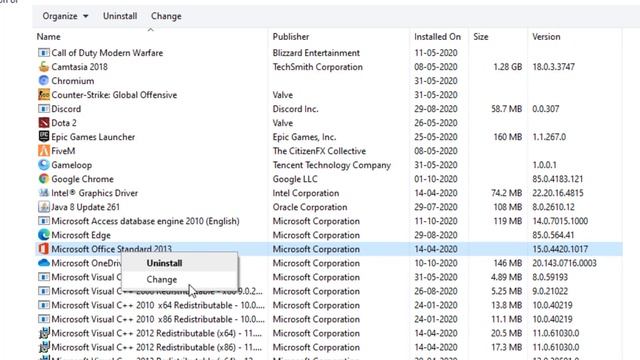Click the Dota 2 program icon
640x360 pixels.
[x=44, y=122]
